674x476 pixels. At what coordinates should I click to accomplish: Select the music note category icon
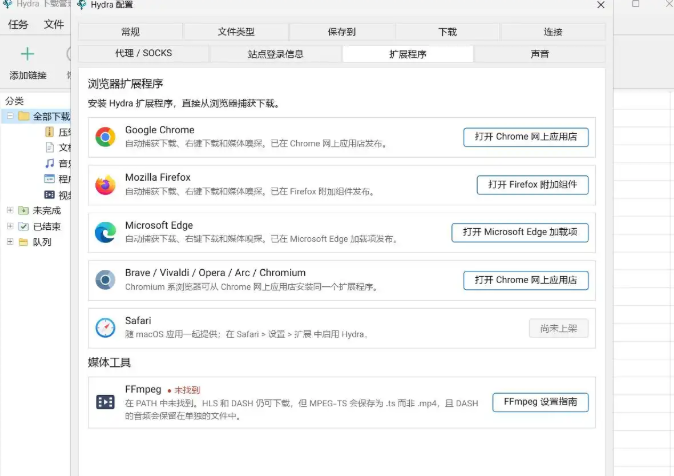50,163
